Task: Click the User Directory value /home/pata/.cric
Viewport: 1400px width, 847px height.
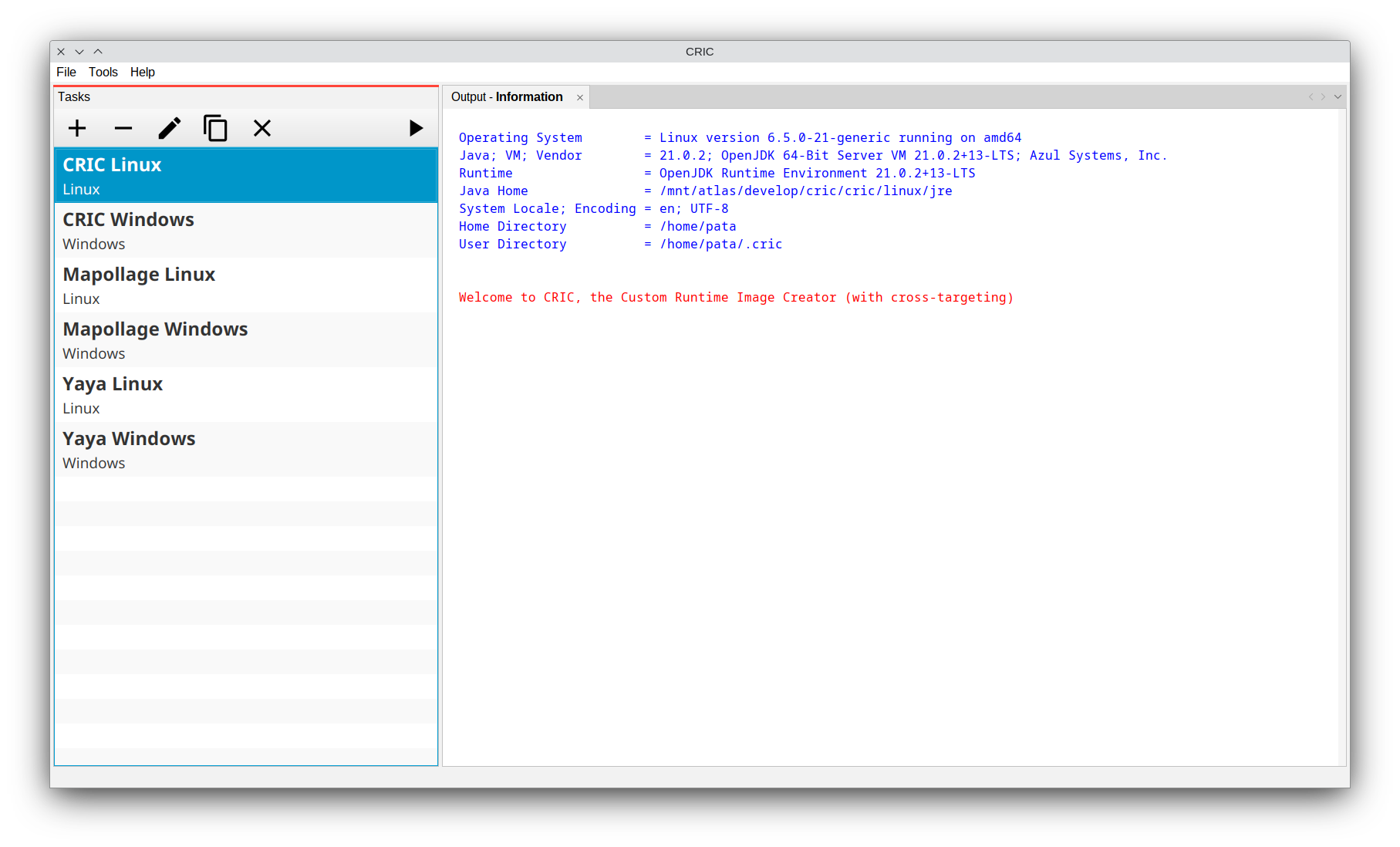Action: point(720,245)
